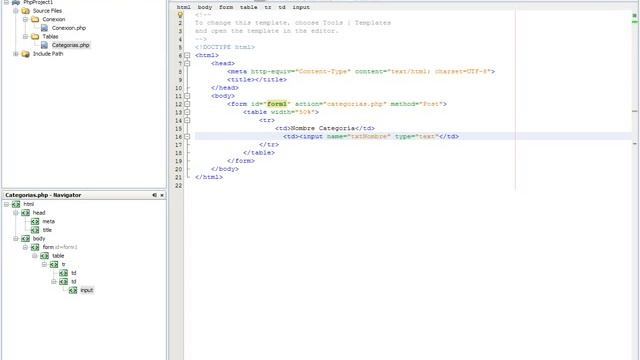Click the table element icon in Navigator

pos(44,256)
